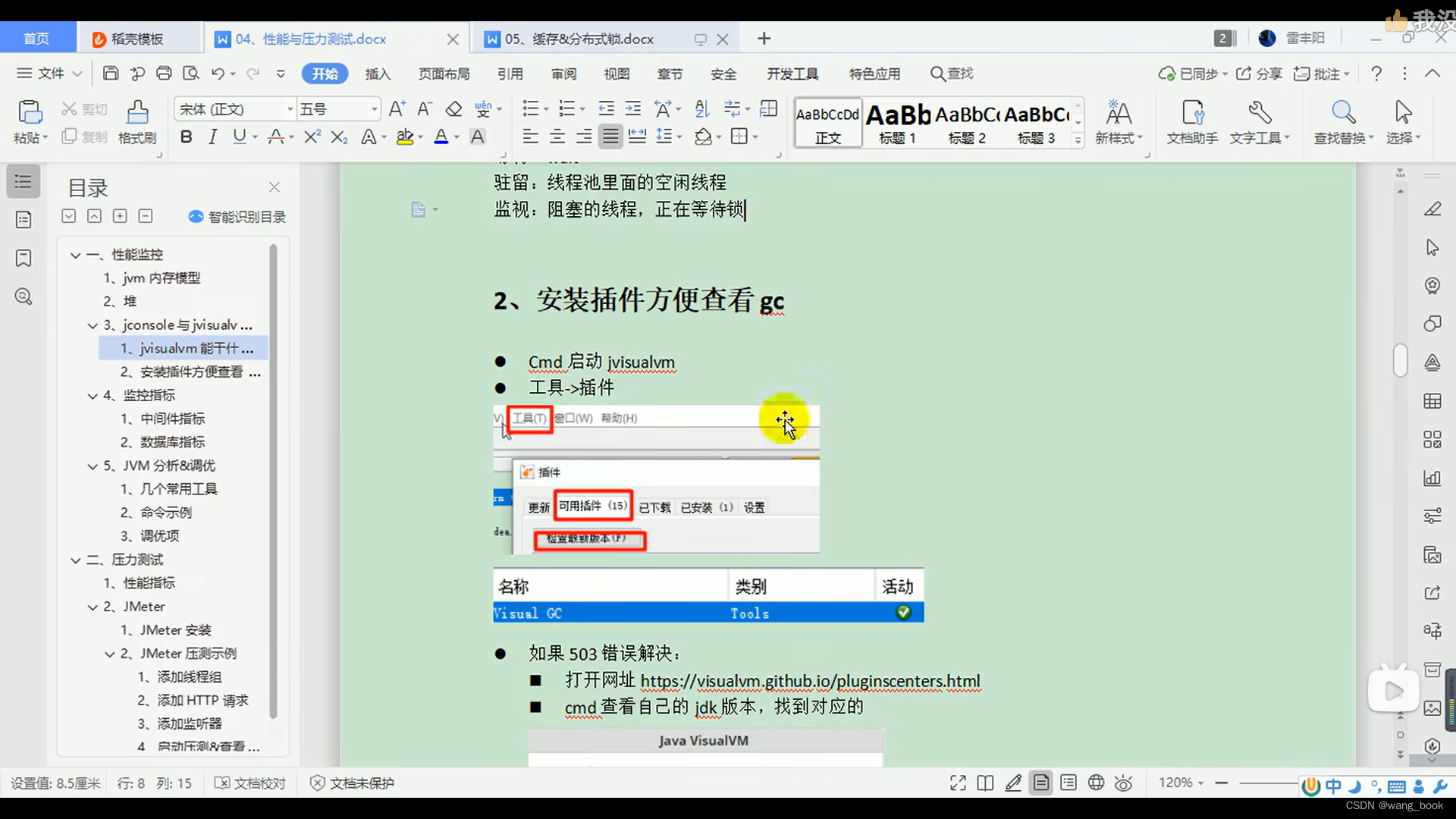Click the text highlight color swatch
The width and height of the screenshot is (1456, 819).
click(x=405, y=137)
